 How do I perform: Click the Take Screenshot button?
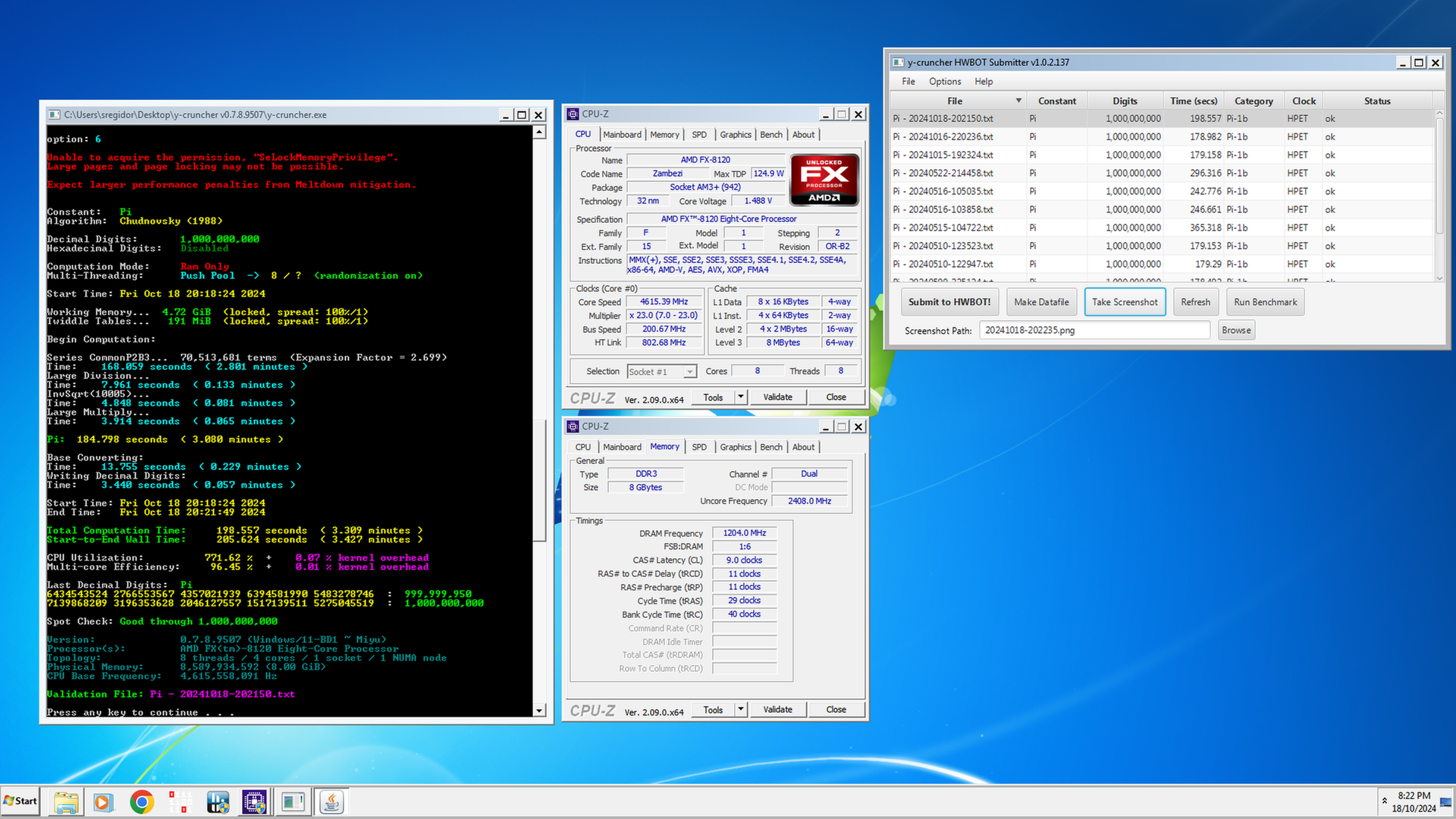point(1125,302)
